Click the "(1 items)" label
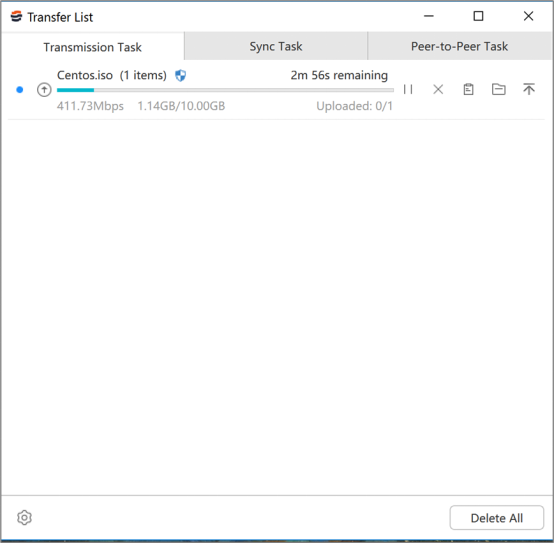Viewport: 554px width, 543px height. (x=143, y=75)
